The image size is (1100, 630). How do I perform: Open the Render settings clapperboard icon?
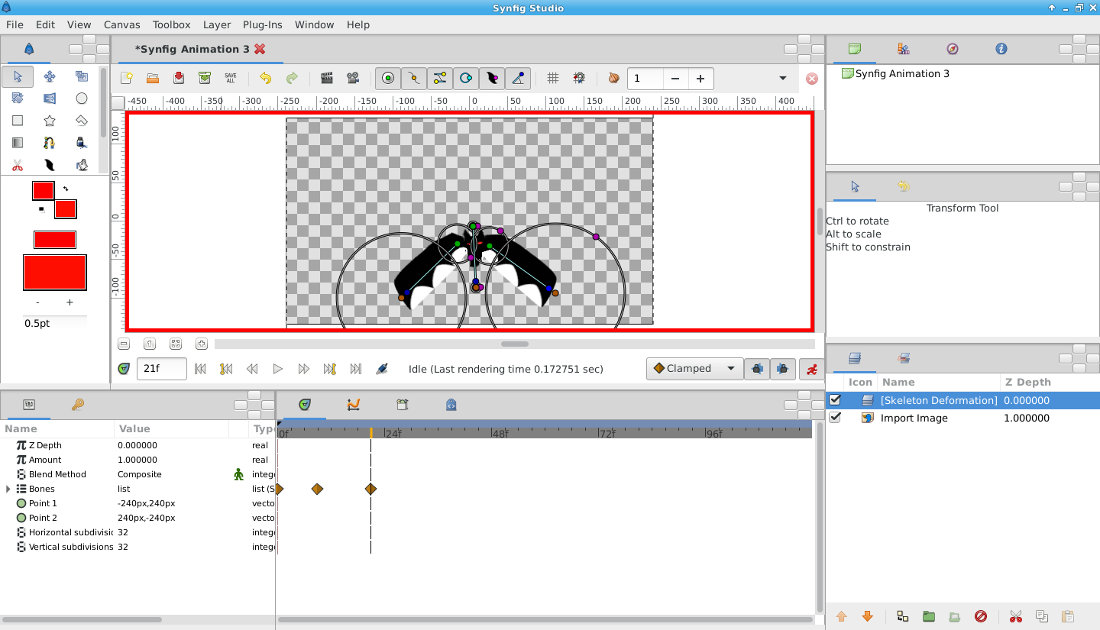tap(327, 79)
